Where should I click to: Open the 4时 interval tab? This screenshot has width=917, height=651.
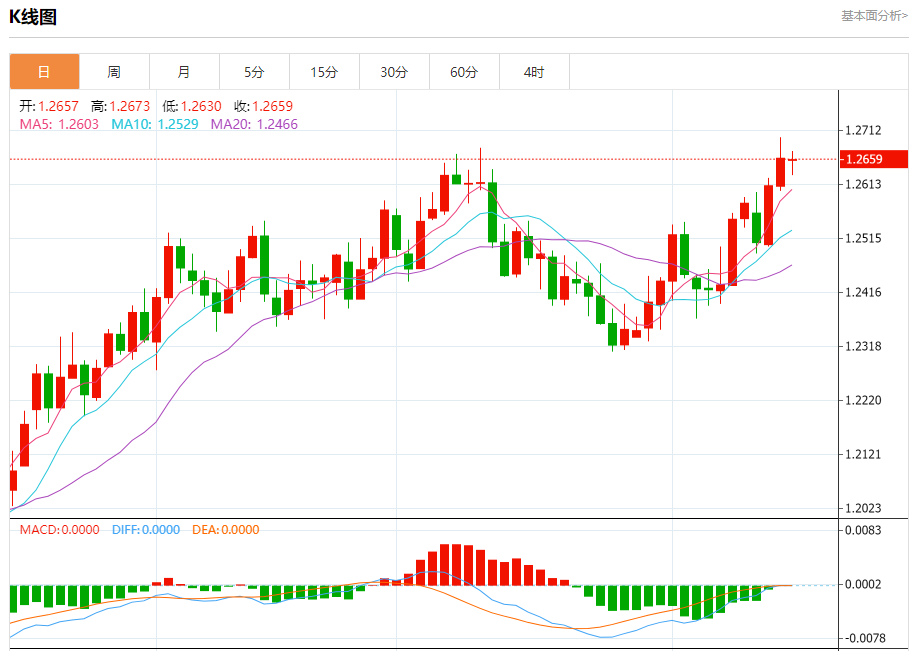(534, 72)
